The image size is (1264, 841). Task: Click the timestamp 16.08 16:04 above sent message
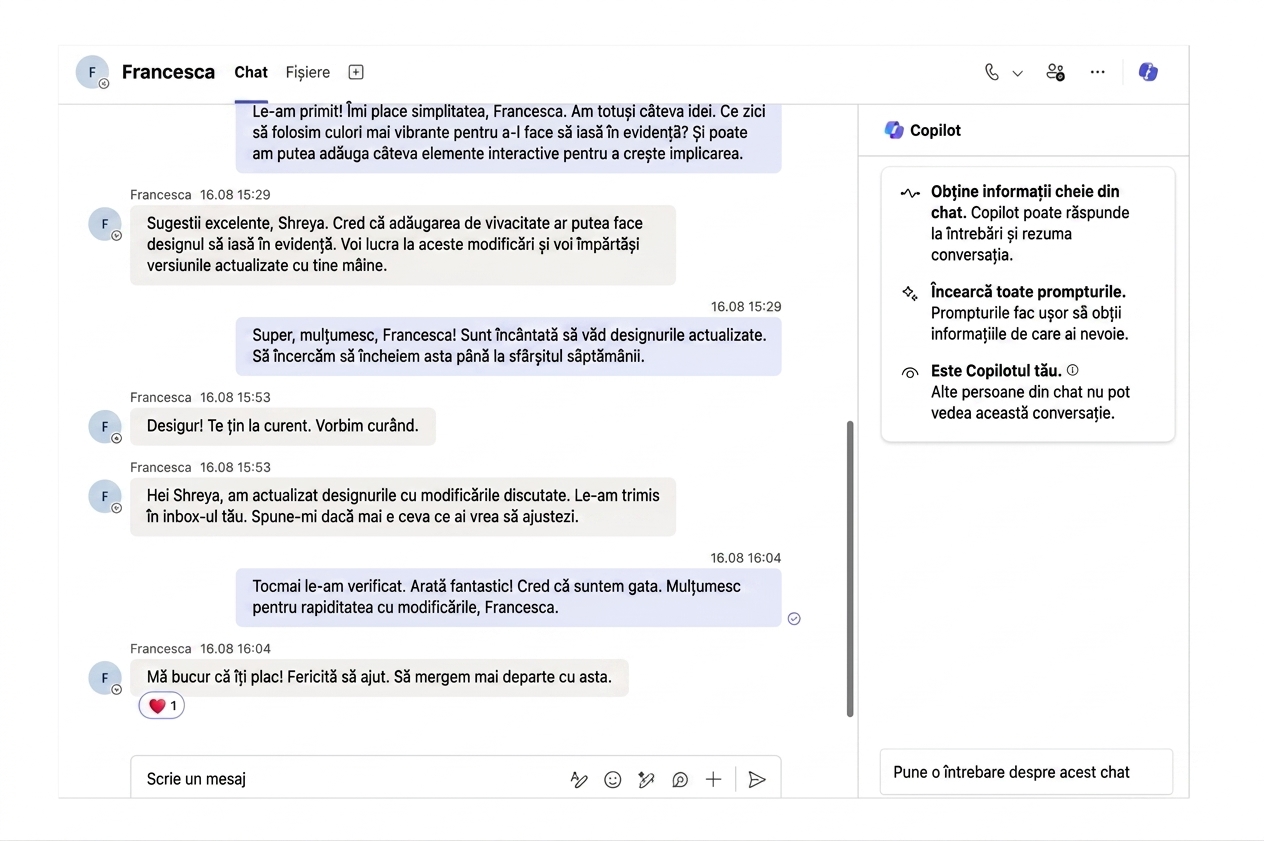tap(746, 558)
